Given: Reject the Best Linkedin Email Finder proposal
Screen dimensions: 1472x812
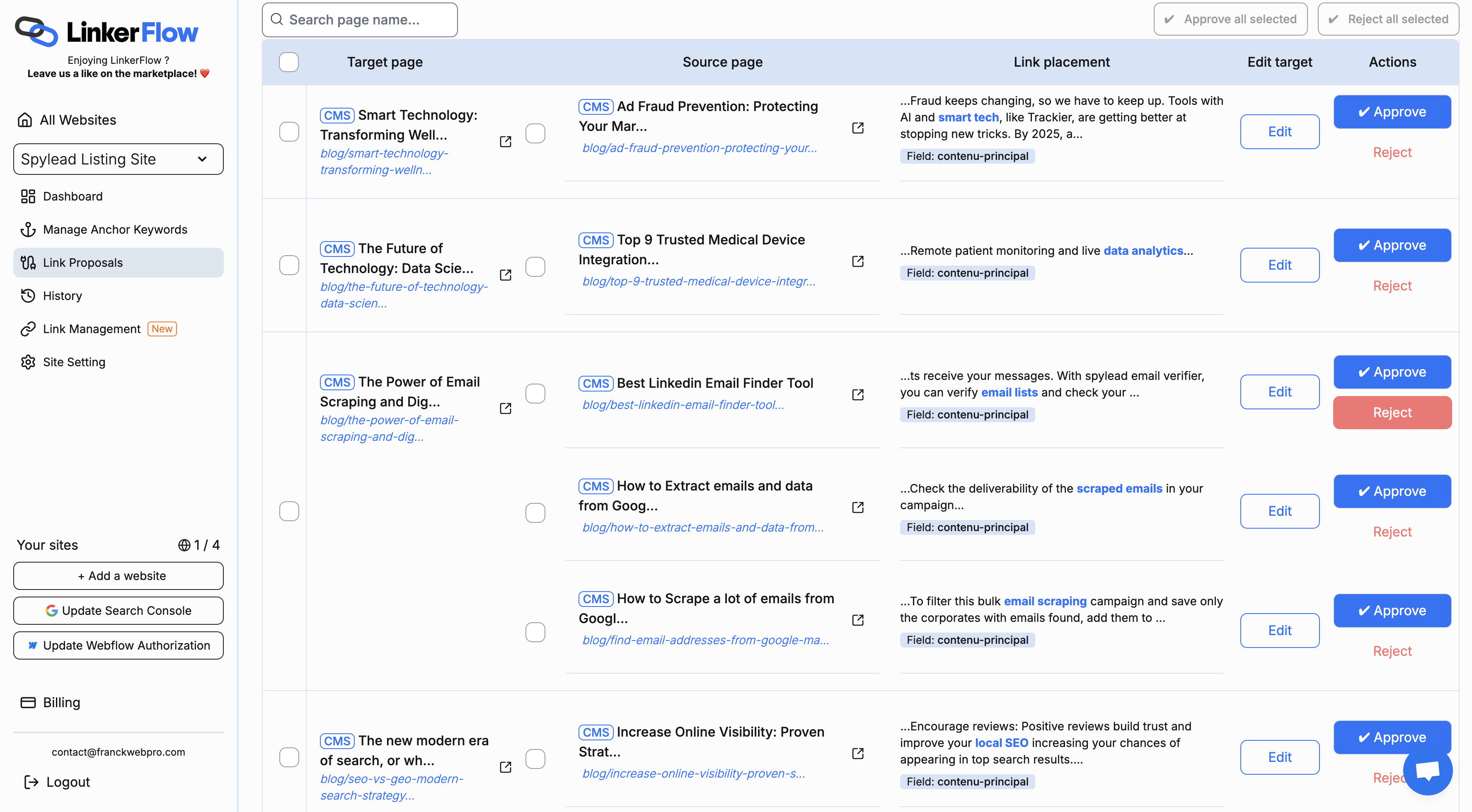Looking at the screenshot, I should 1392,413.
